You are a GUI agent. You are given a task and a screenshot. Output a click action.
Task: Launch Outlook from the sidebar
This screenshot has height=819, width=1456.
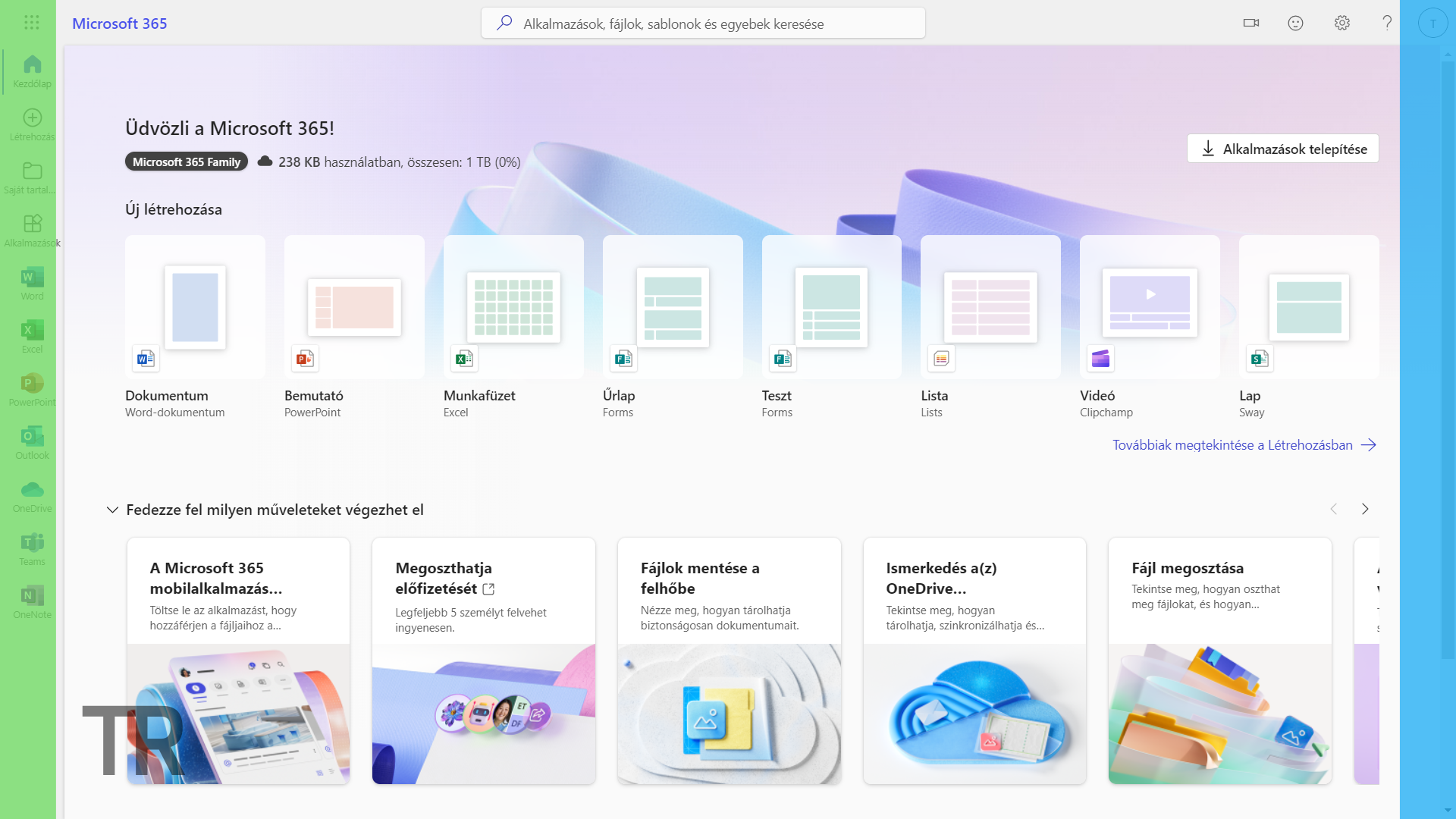click(32, 444)
